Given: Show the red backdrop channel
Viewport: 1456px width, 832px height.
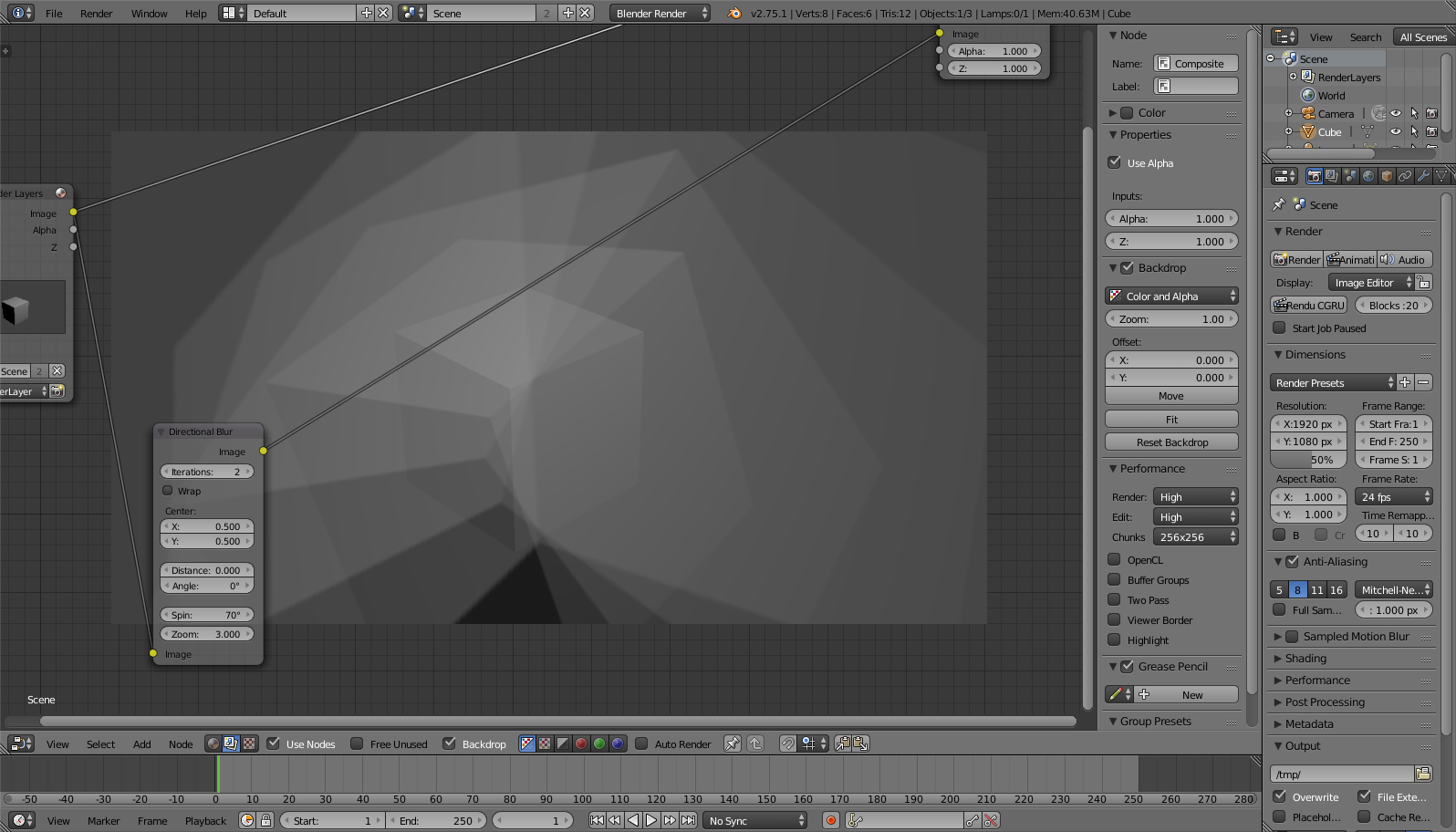Looking at the screenshot, I should (x=581, y=744).
